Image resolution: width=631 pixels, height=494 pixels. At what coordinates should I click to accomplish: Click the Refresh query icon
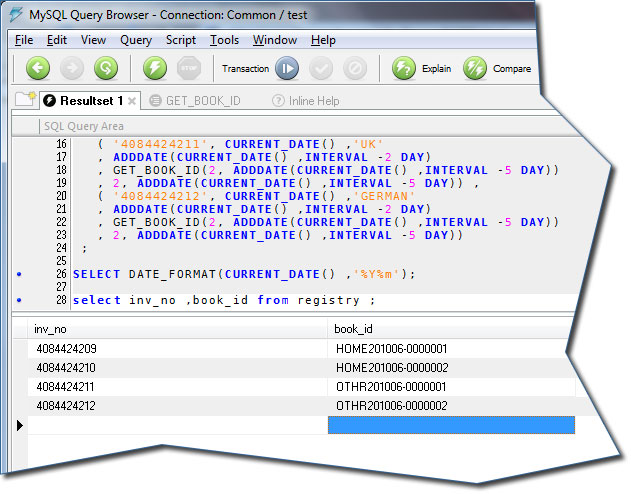tap(105, 69)
